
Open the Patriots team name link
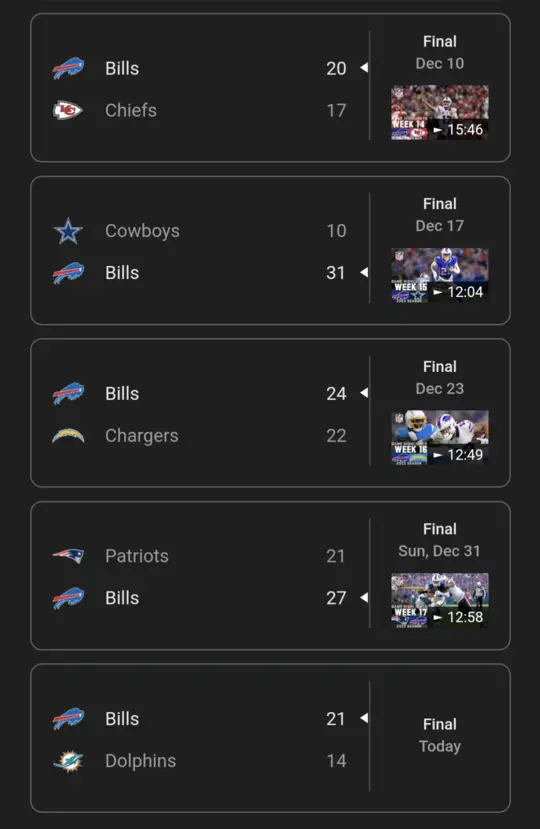coord(136,556)
